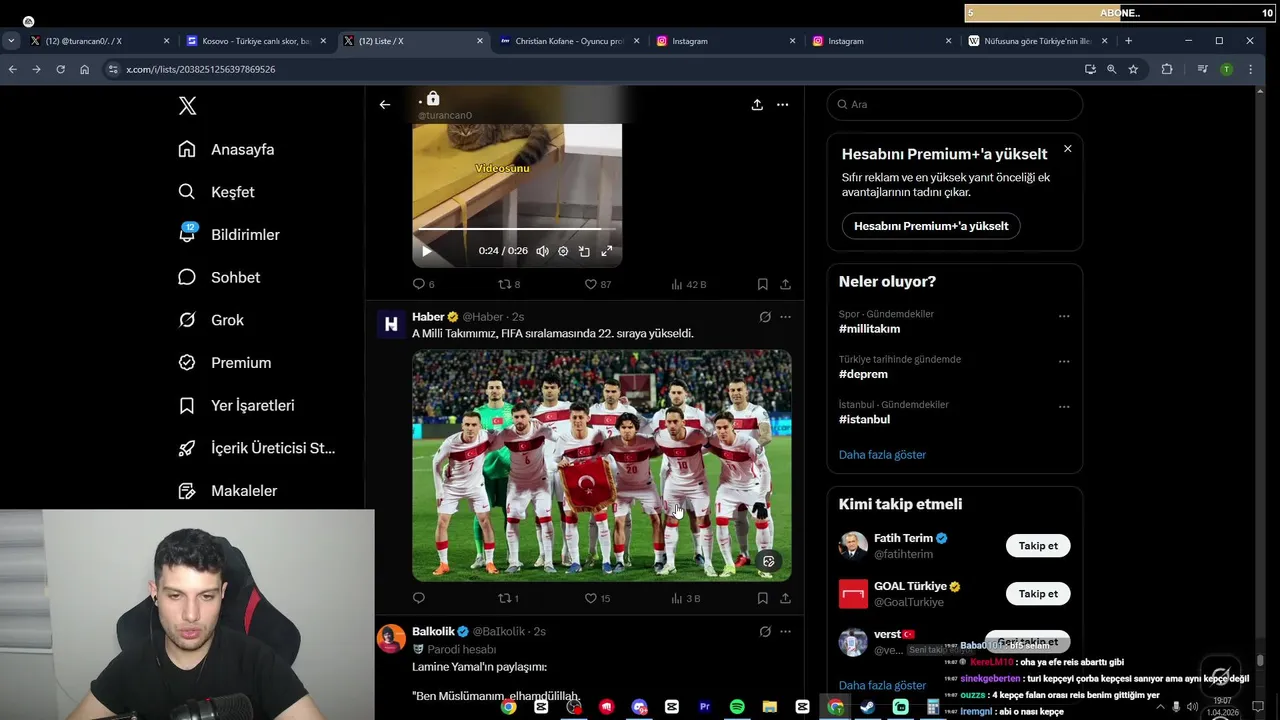Screen dimensions: 1280x720
Task: Like the Haber post with 15 likes
Action: coord(598,598)
